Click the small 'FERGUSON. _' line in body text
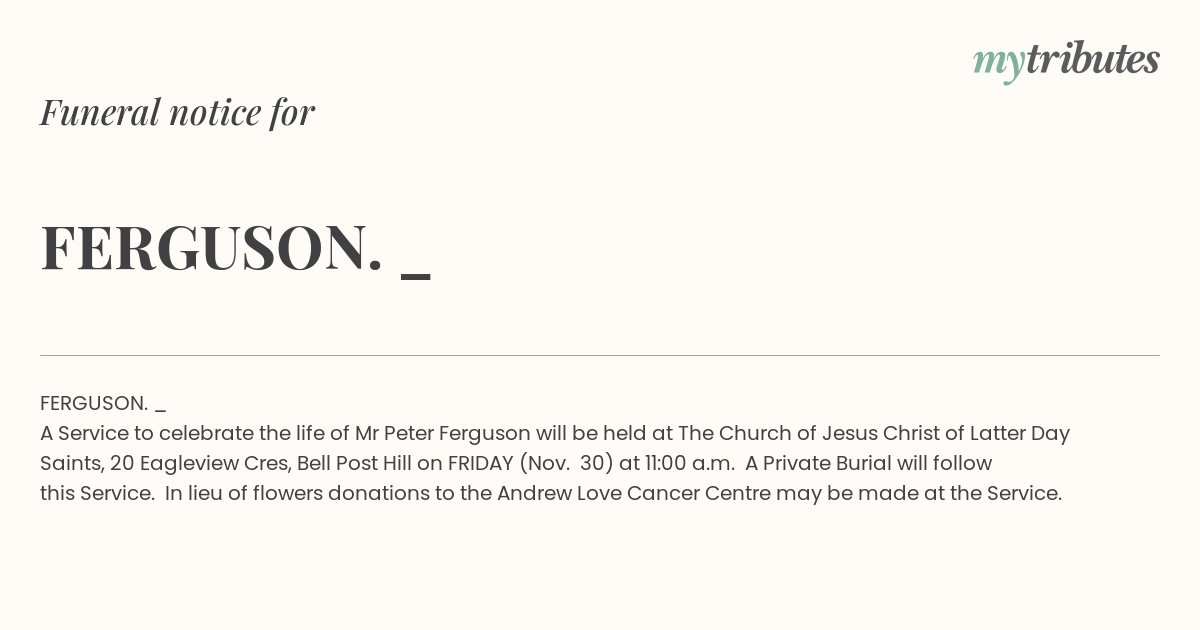Screen dimensions: 1200x630 (103, 404)
